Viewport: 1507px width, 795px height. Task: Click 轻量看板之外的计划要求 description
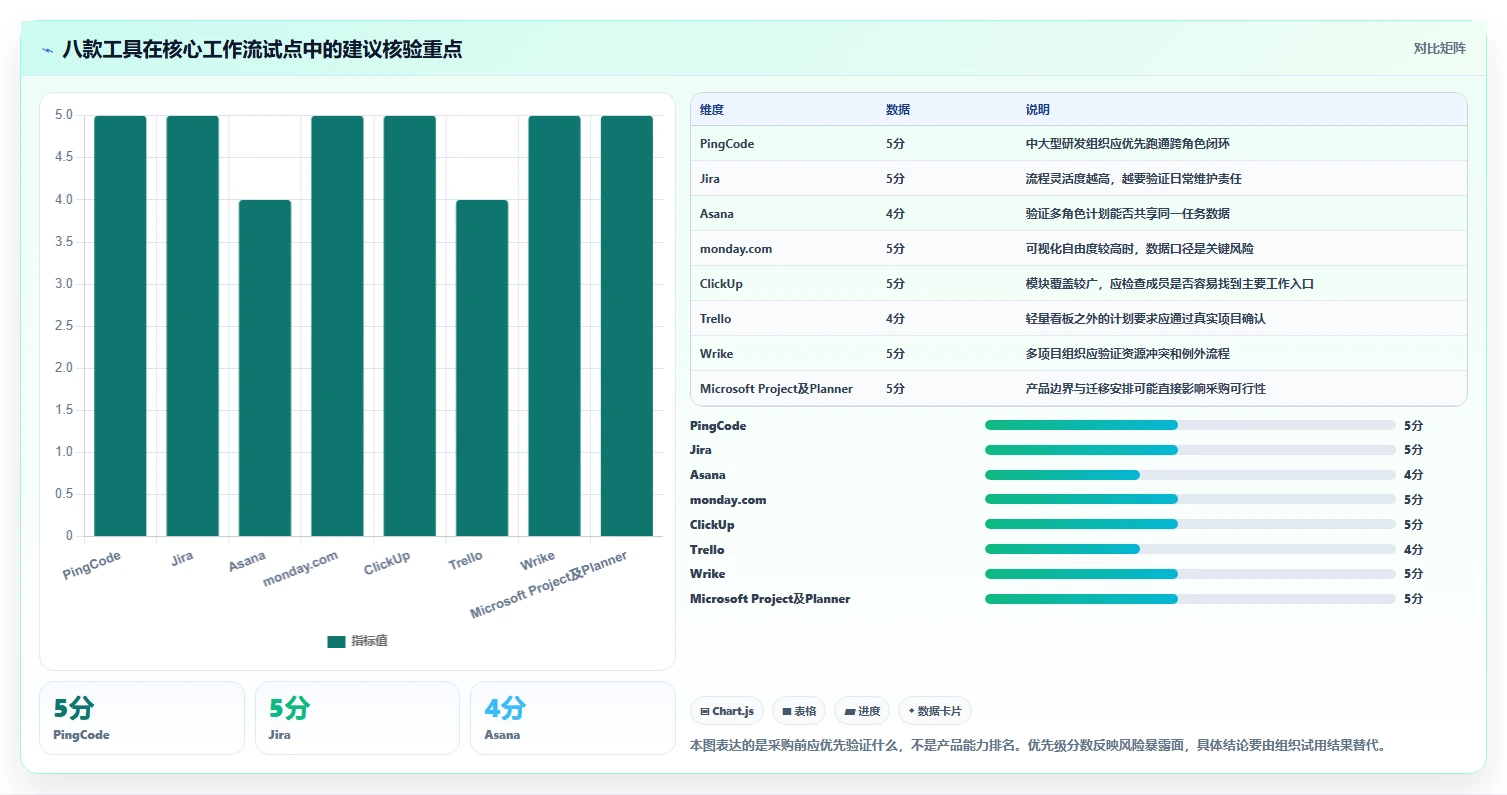(1146, 319)
